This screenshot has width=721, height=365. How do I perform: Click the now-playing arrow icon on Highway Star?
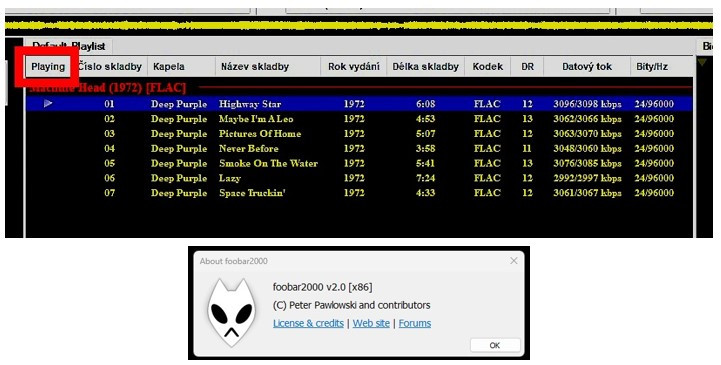pyautogui.click(x=48, y=104)
